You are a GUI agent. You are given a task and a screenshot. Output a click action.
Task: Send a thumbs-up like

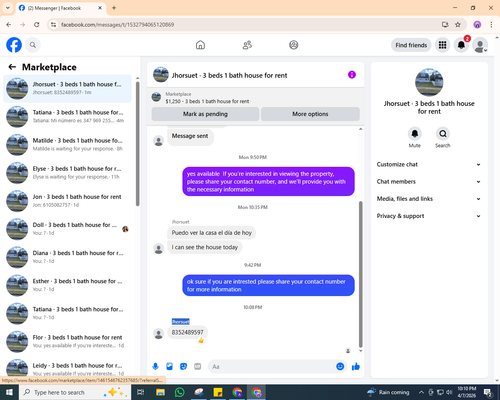point(356,367)
